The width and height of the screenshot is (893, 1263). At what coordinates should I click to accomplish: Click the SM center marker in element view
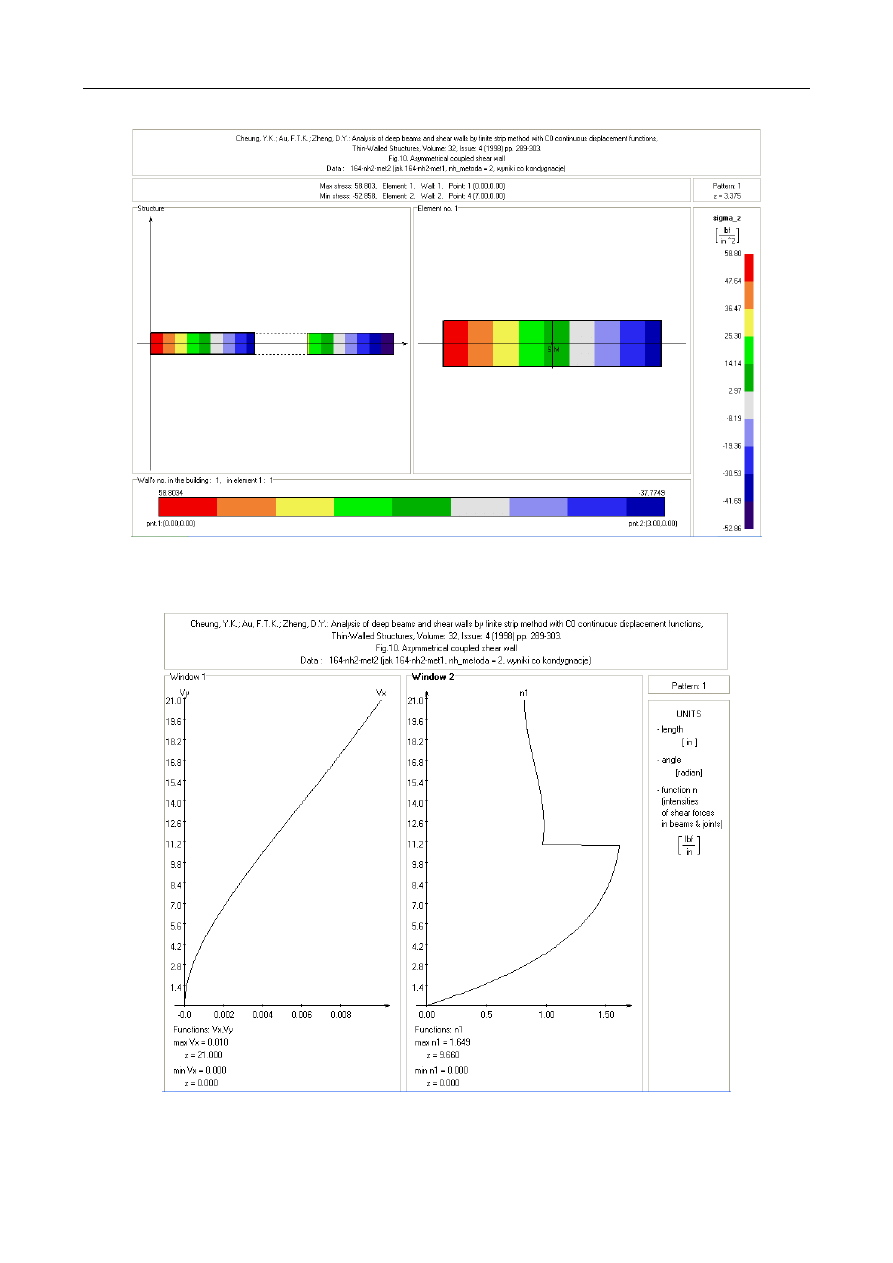click(x=553, y=348)
